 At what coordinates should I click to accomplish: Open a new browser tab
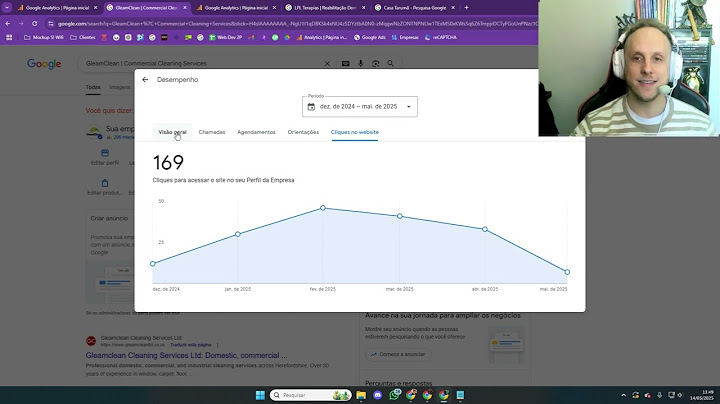click(x=467, y=8)
